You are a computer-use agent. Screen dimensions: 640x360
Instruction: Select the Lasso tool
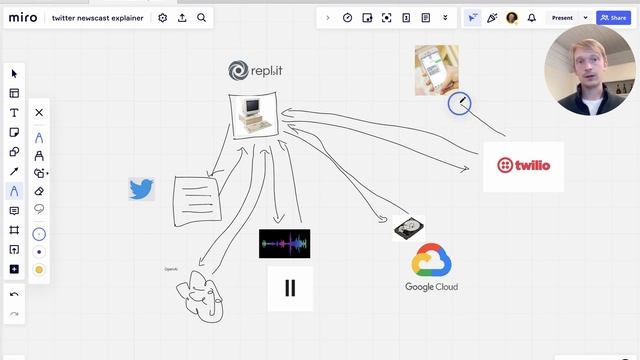coord(39,209)
